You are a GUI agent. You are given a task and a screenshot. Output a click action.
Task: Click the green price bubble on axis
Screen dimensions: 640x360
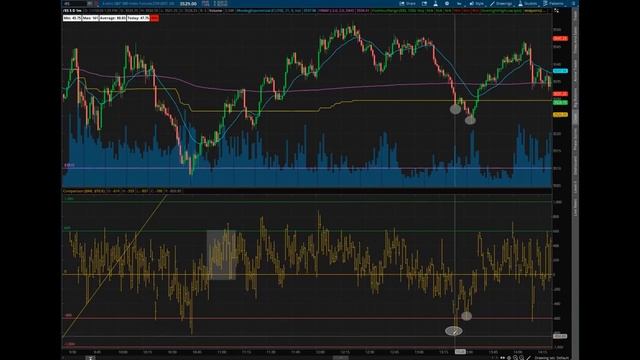click(560, 102)
